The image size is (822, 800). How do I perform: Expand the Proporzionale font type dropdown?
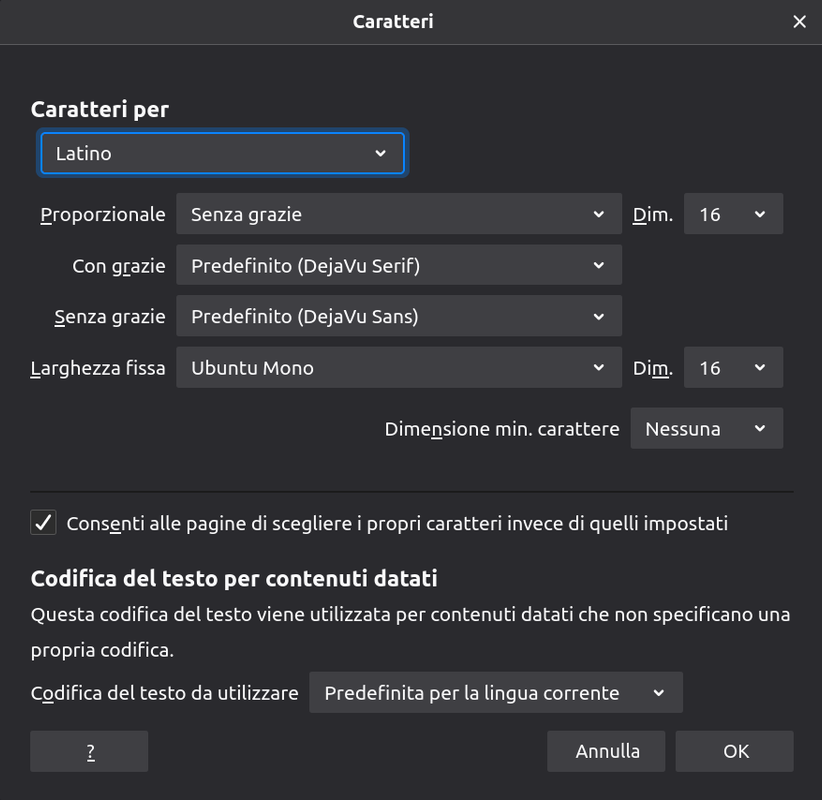[x=399, y=214]
